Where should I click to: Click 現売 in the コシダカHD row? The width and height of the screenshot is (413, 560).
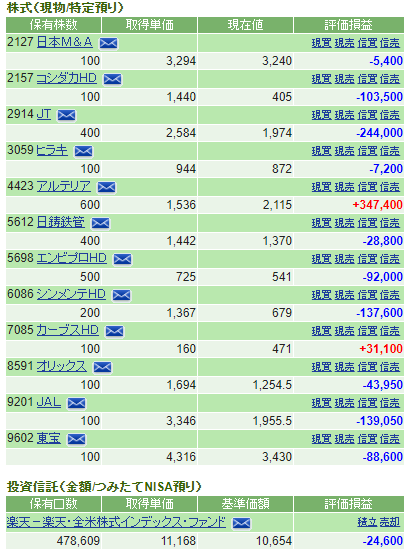coord(344,79)
